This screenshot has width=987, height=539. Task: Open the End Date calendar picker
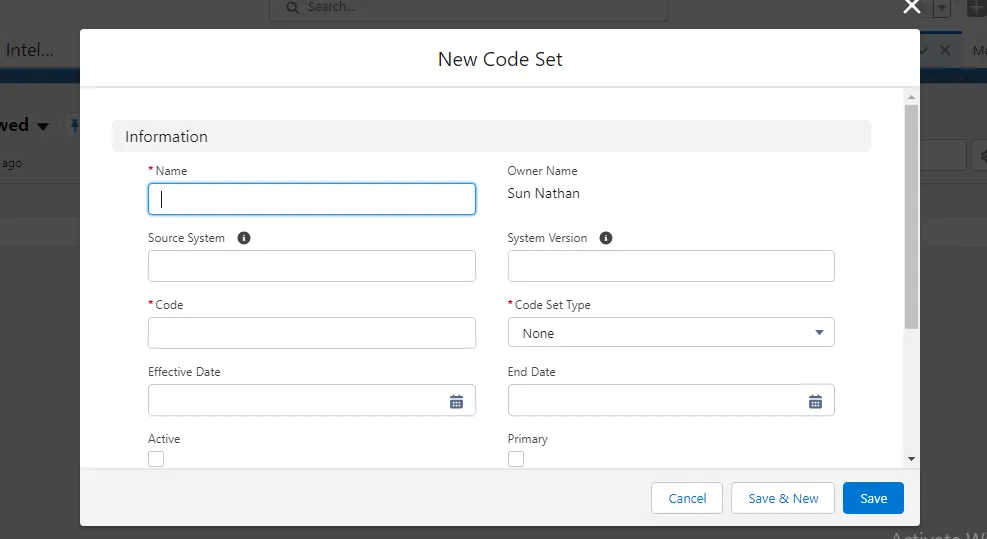pyautogui.click(x=815, y=402)
